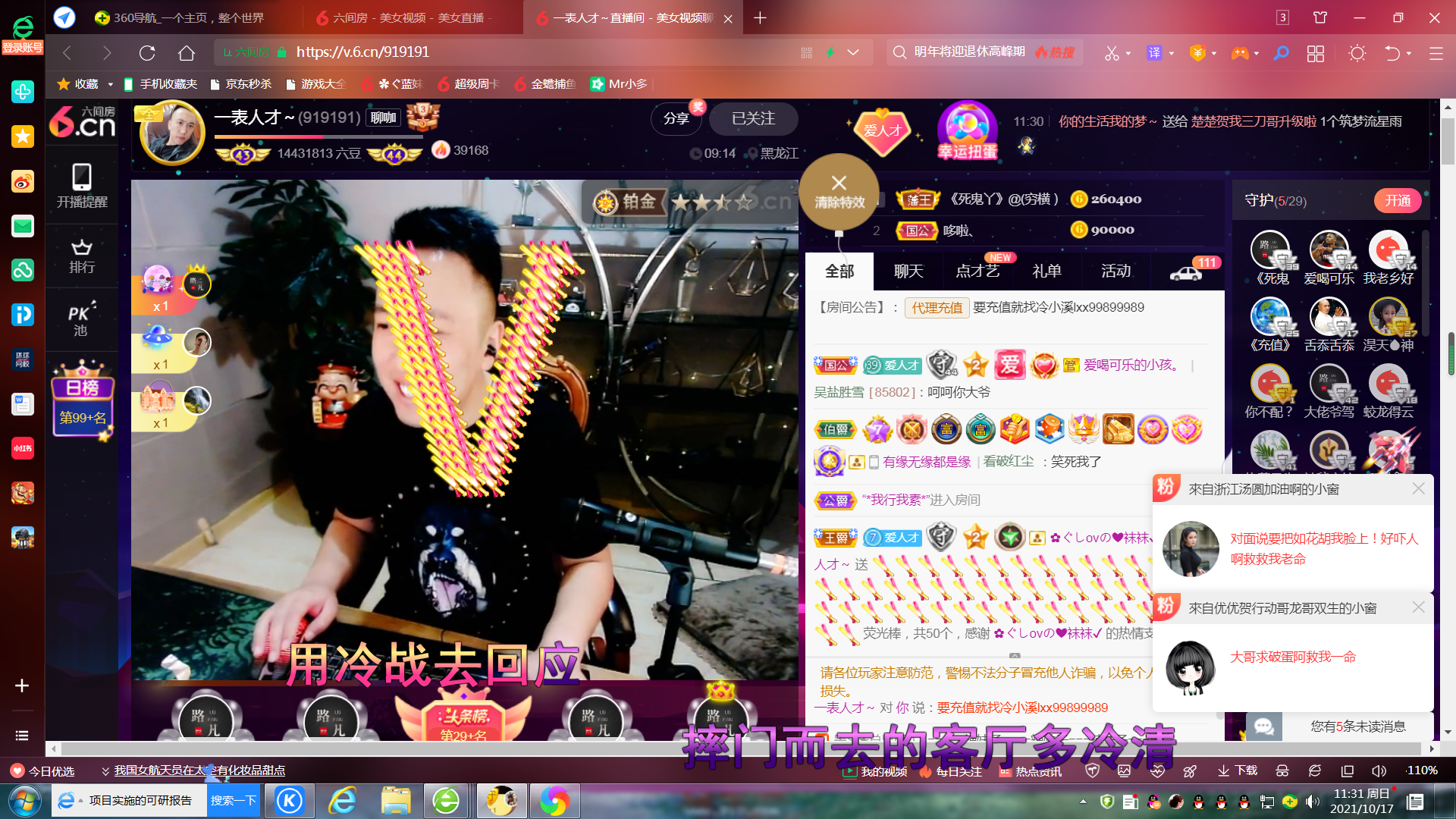
Task: Switch to 六间房 美女视频 browser tab
Action: click(413, 17)
